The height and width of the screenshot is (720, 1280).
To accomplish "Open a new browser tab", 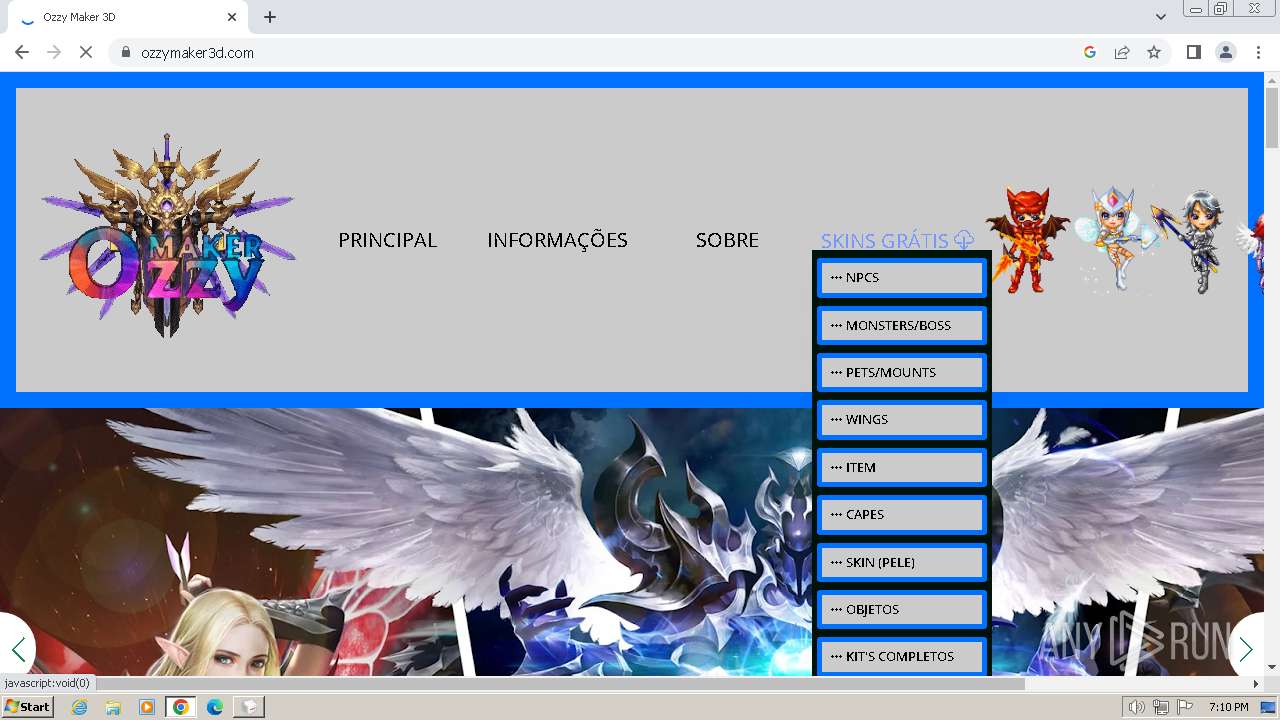I will [x=270, y=17].
